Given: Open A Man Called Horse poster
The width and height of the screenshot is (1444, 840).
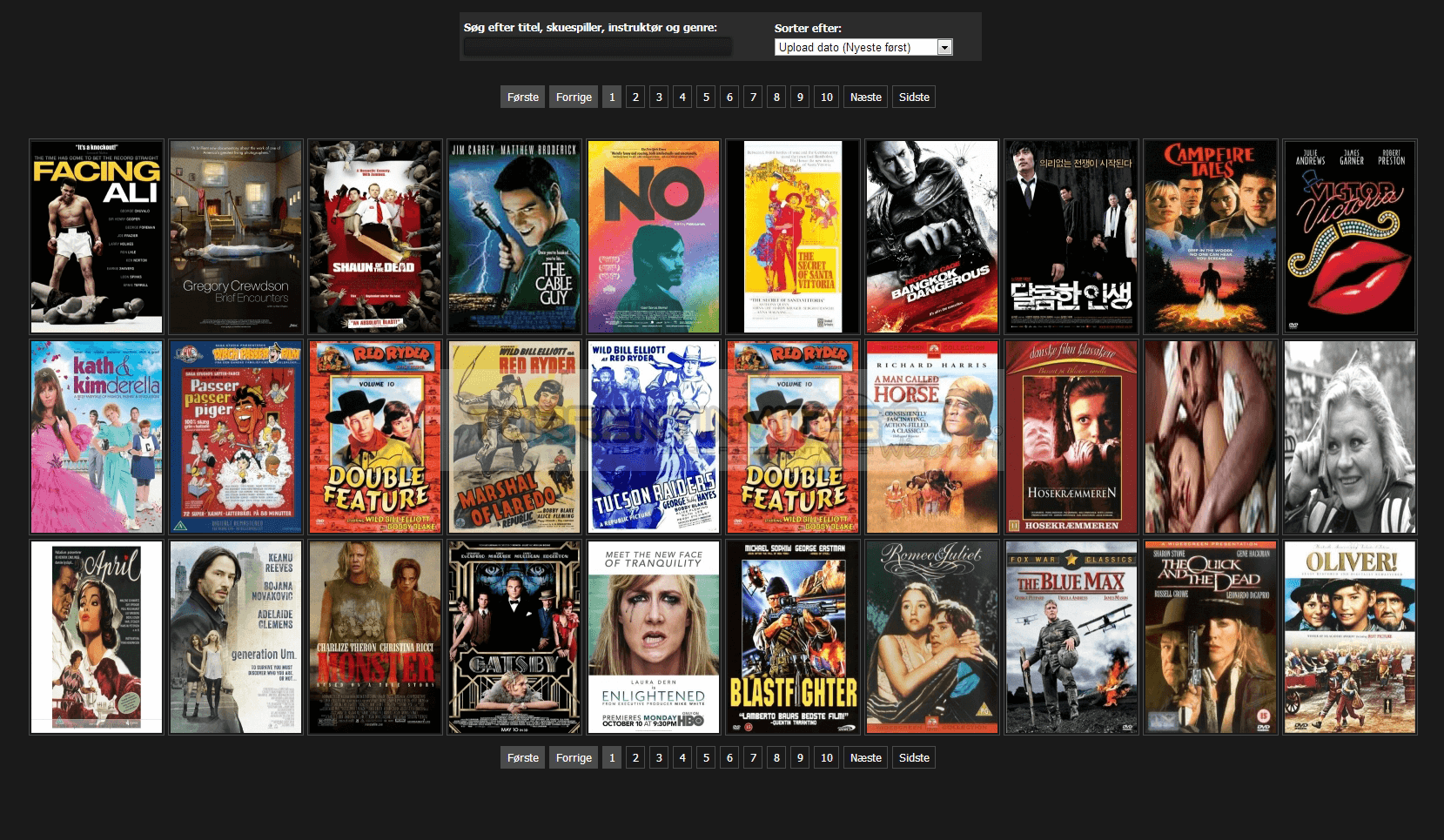Looking at the screenshot, I should point(932,437).
